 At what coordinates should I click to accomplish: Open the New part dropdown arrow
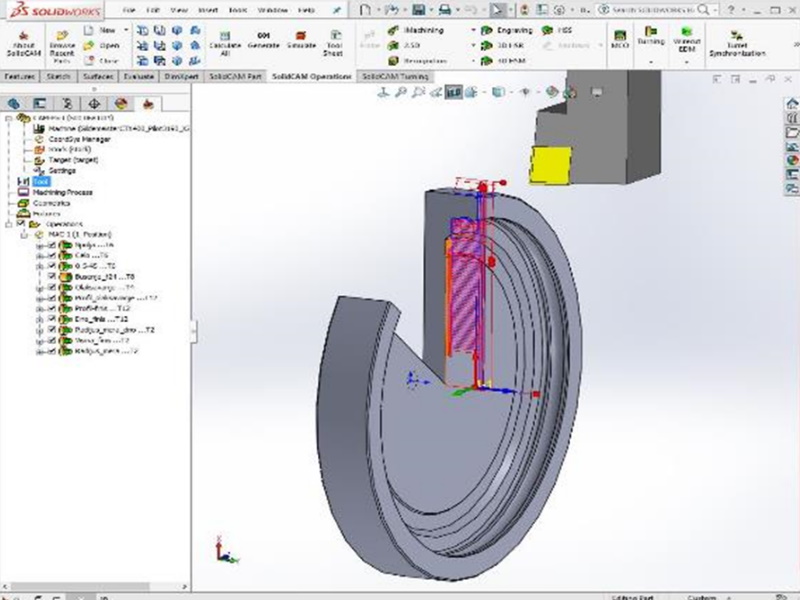click(126, 31)
